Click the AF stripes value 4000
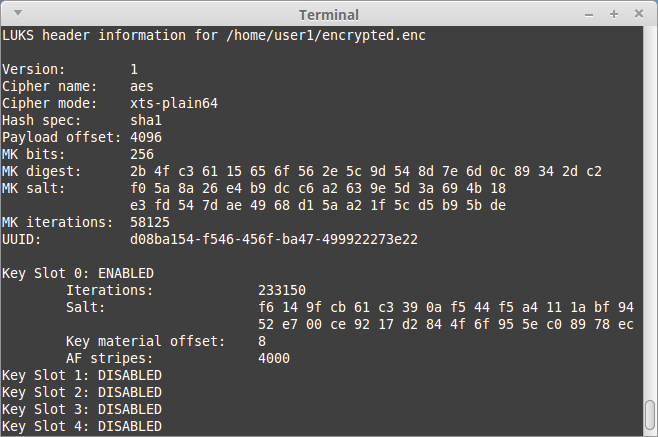Screen dimensions: 658x437 (x=274, y=358)
